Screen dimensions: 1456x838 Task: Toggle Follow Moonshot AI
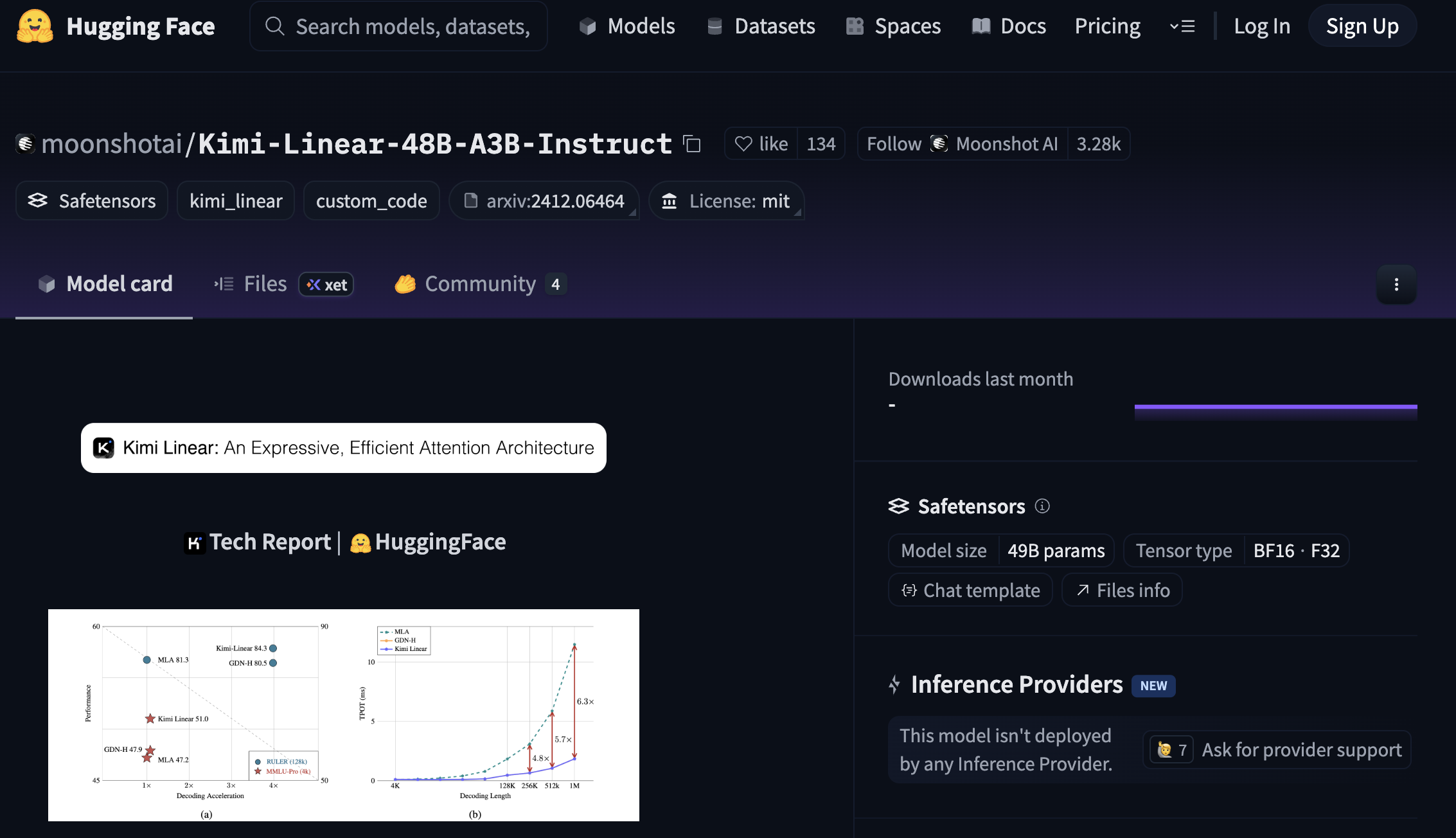[894, 144]
